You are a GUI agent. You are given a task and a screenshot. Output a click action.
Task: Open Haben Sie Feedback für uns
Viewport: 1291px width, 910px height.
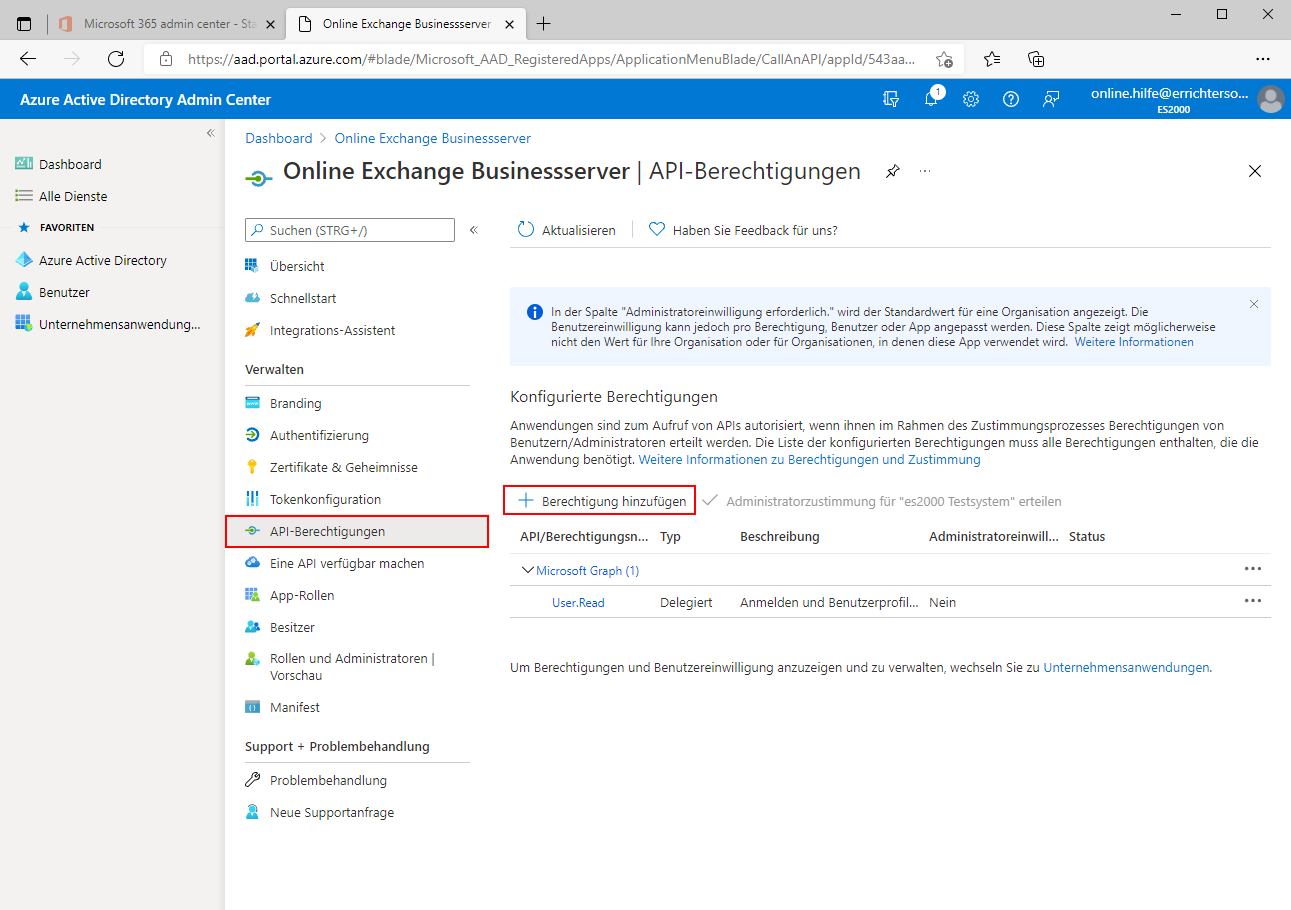click(x=743, y=230)
